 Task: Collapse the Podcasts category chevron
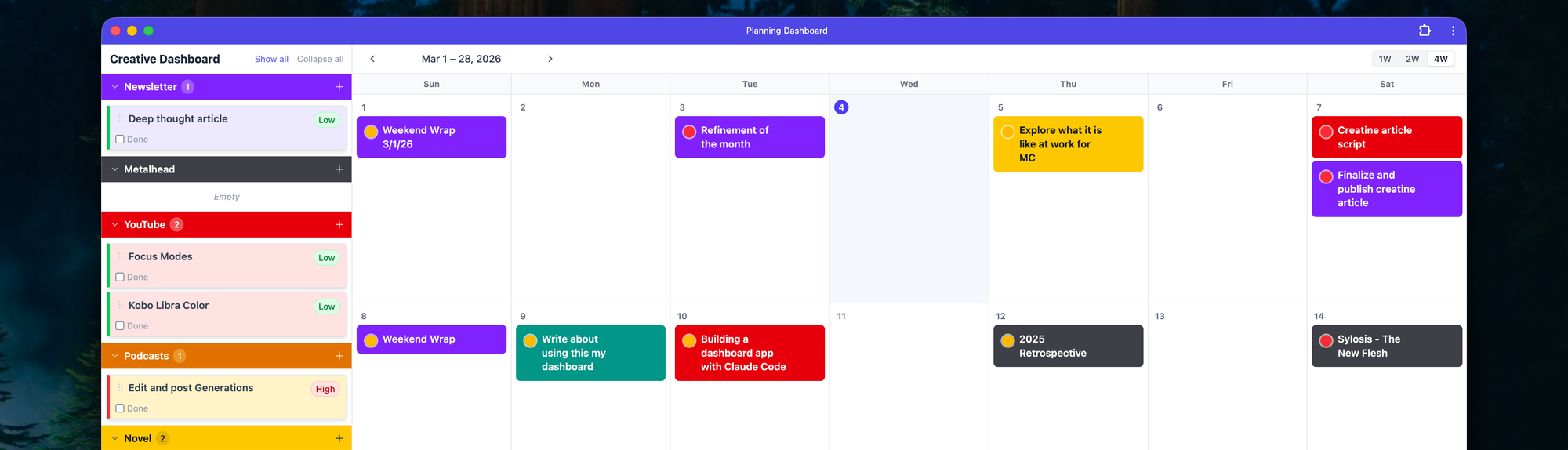114,356
